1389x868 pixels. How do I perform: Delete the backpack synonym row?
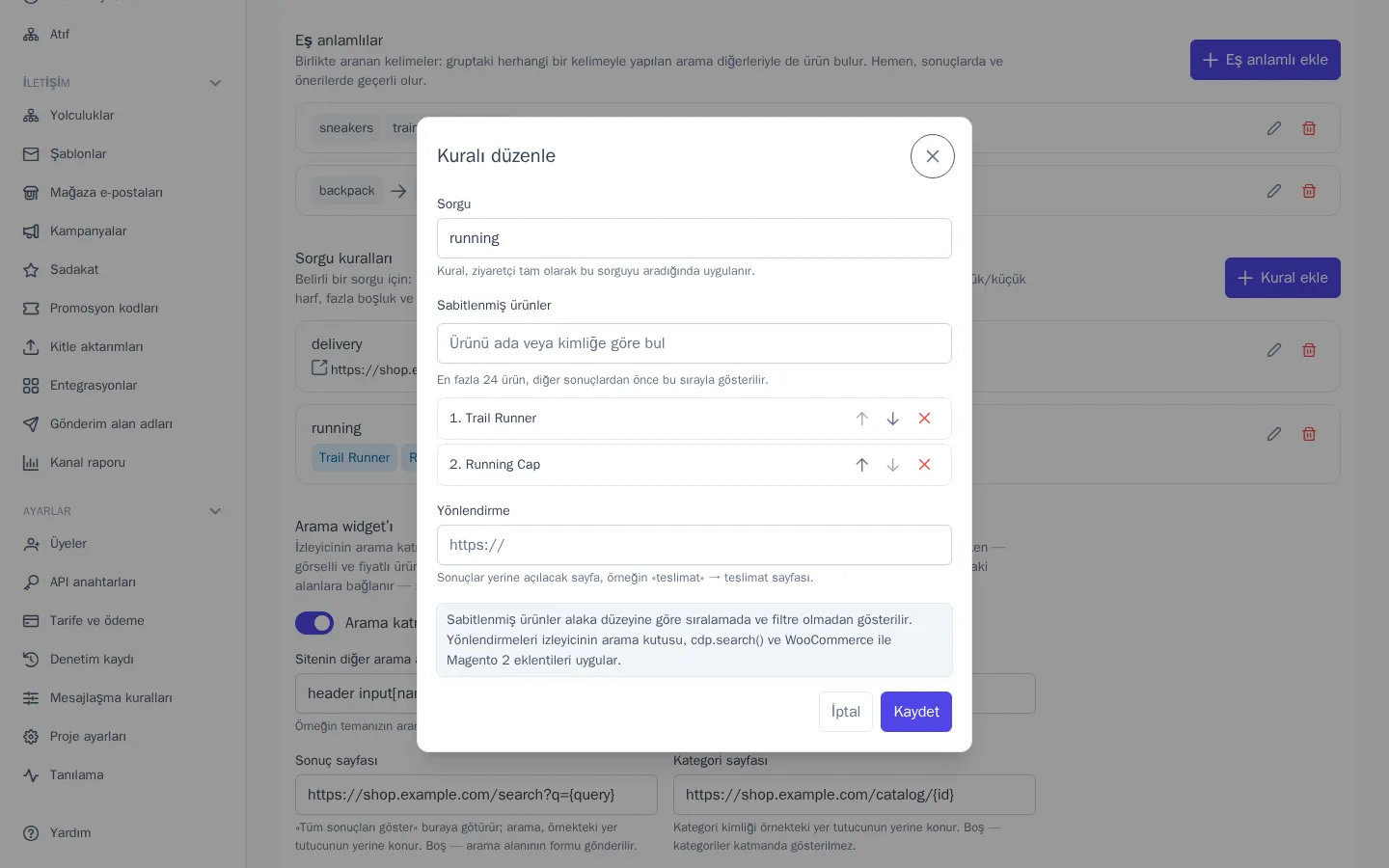pyautogui.click(x=1309, y=191)
